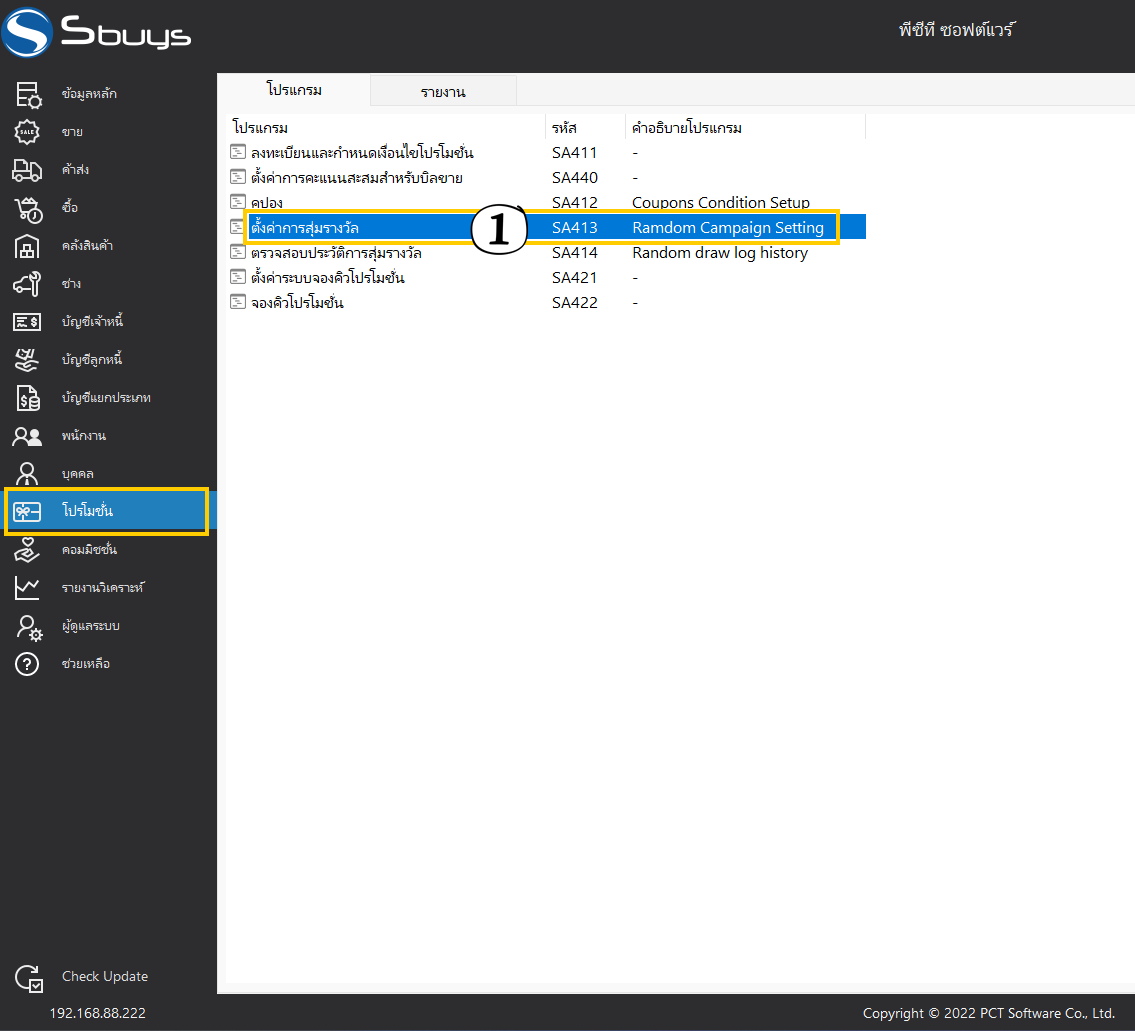The height and width of the screenshot is (1031, 1135).
Task: Open the ข้อมูลหลัก menu label
Action: click(x=89, y=93)
